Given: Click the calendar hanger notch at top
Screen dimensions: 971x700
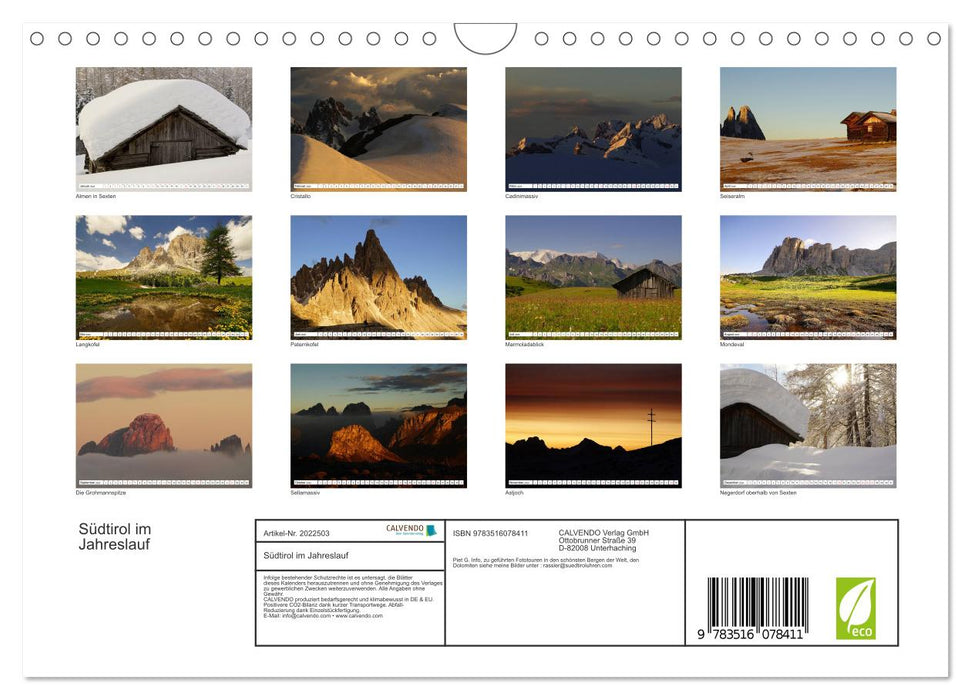Looking at the screenshot, I should point(485,38).
